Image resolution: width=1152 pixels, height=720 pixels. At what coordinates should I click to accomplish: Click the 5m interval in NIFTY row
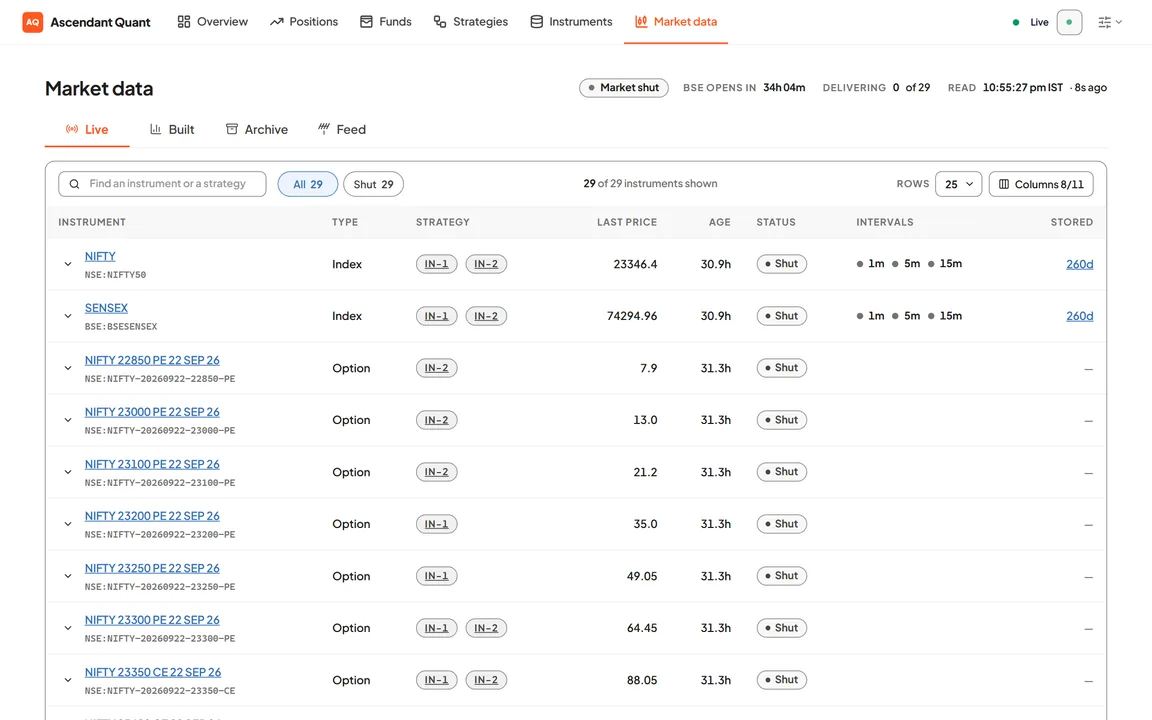pyautogui.click(x=906, y=264)
